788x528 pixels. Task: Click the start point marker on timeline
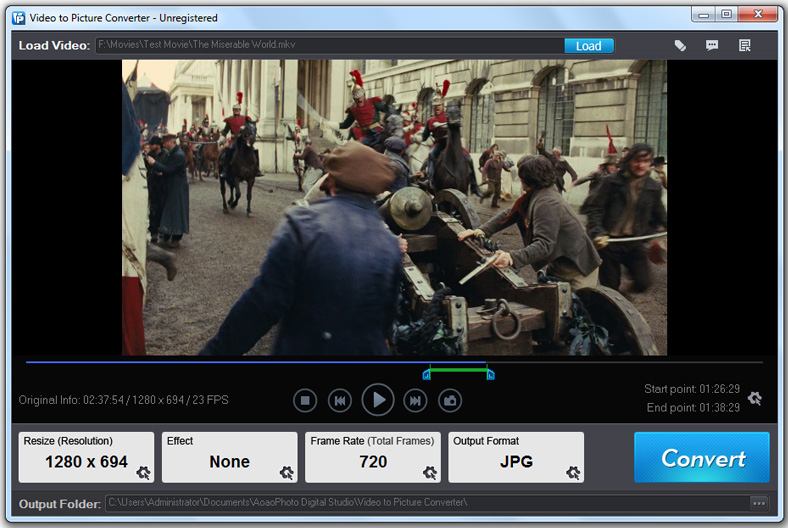(427, 375)
